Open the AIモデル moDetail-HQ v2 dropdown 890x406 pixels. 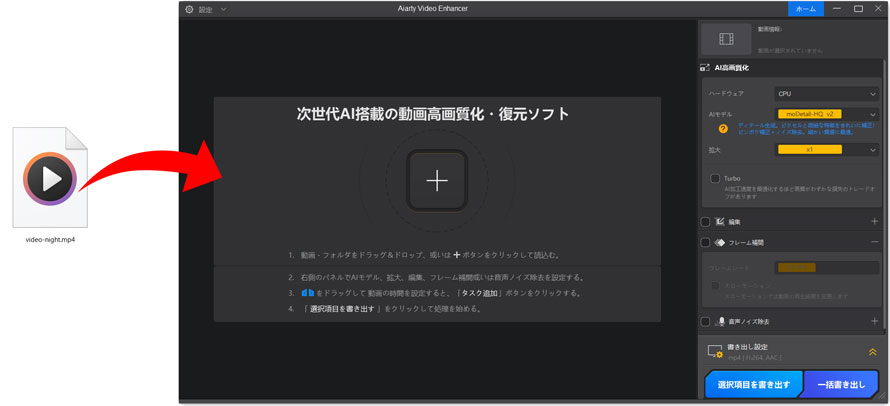point(826,114)
